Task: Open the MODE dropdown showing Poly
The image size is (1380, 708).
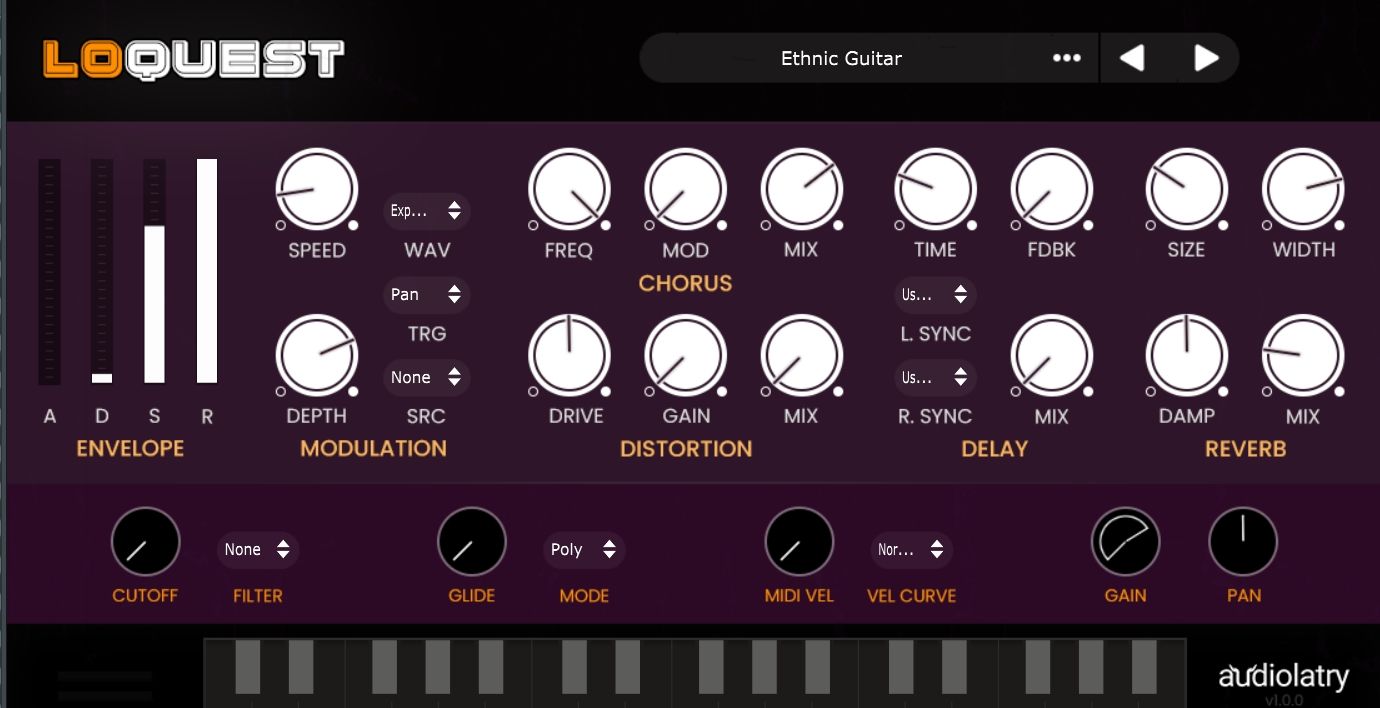Action: [584, 549]
